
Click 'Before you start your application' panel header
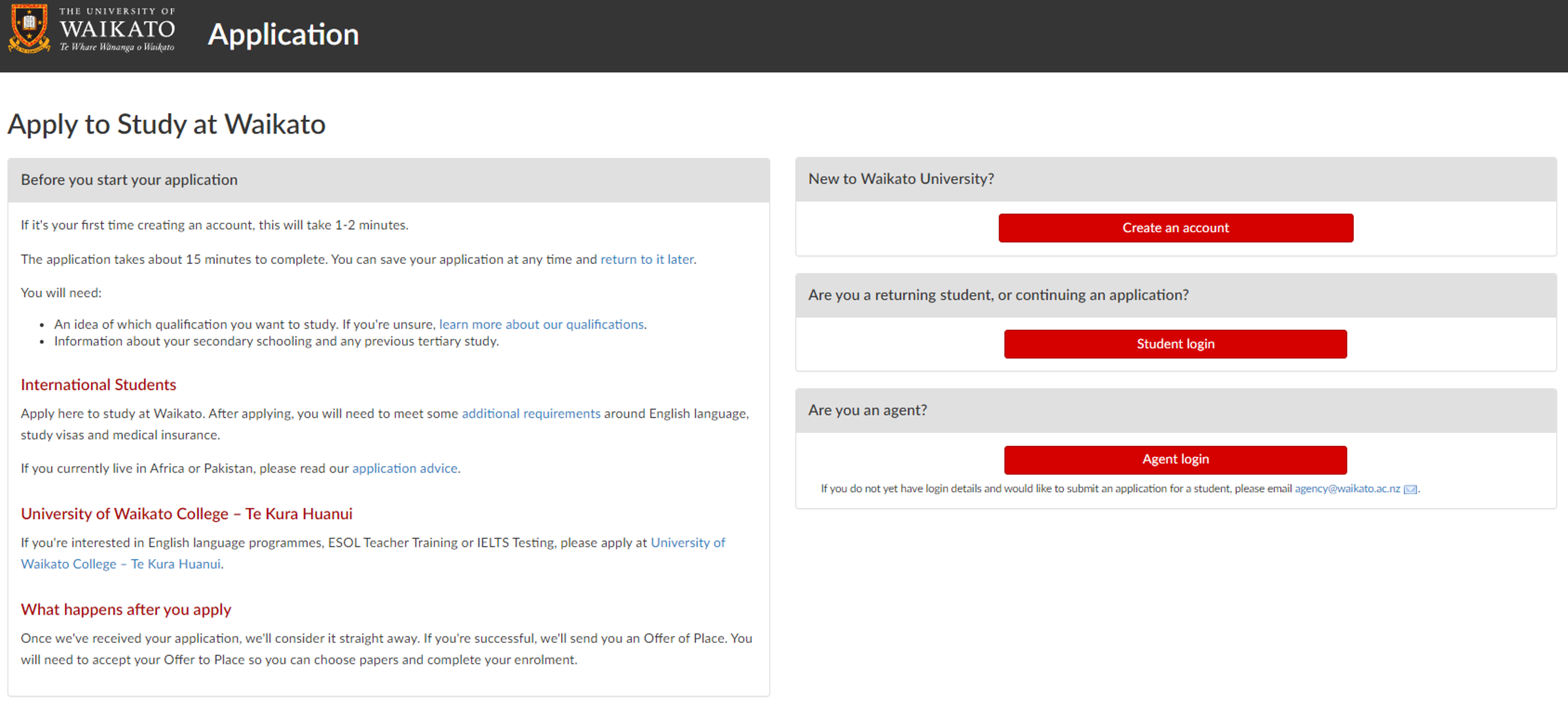(x=389, y=180)
